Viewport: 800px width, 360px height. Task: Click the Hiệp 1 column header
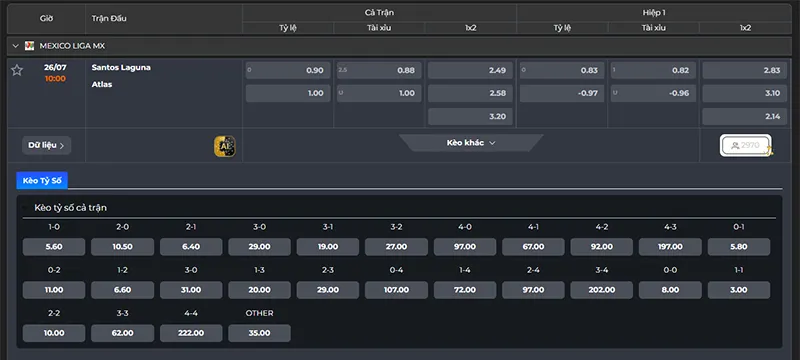654,13
